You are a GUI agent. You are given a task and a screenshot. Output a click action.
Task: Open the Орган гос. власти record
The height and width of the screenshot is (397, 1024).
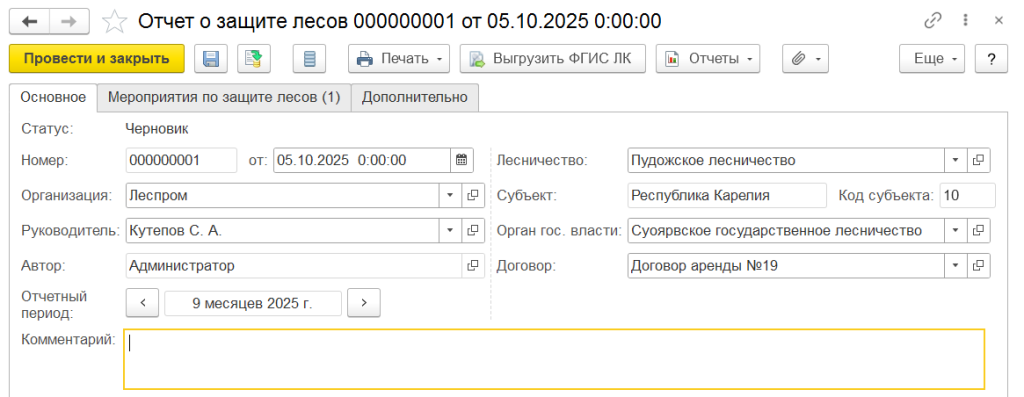(979, 230)
